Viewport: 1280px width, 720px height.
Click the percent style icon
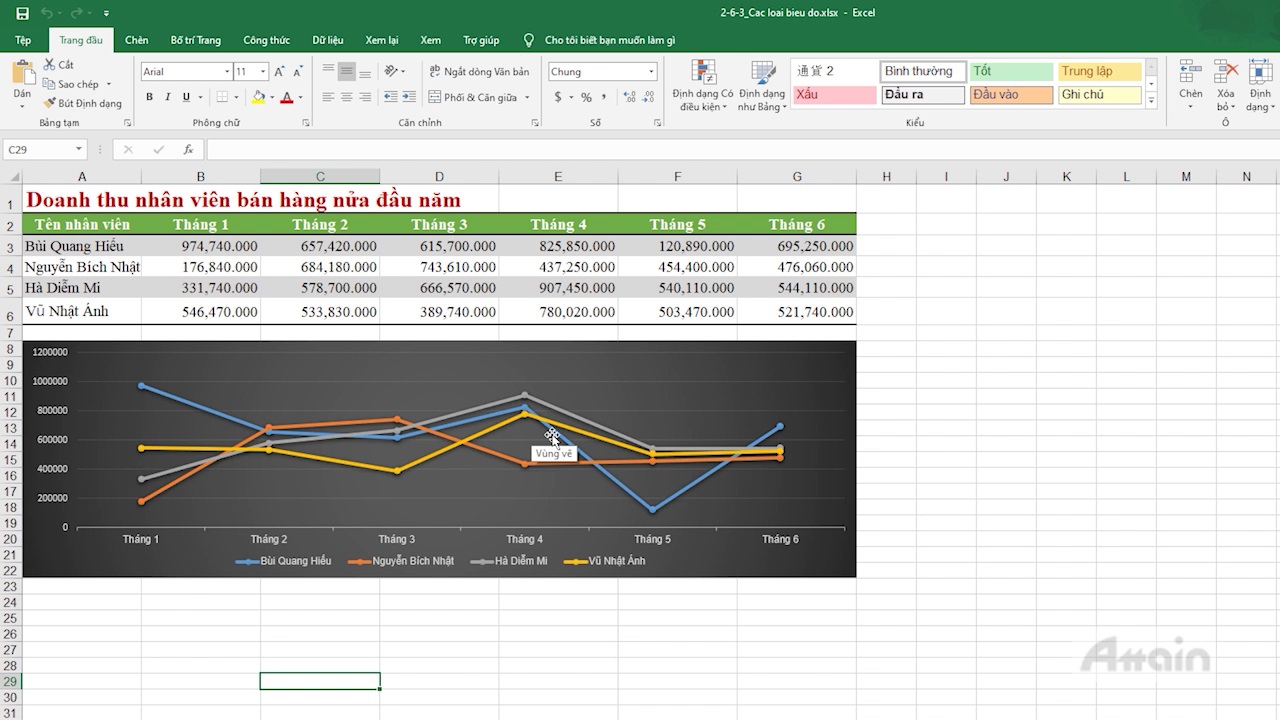pos(586,97)
